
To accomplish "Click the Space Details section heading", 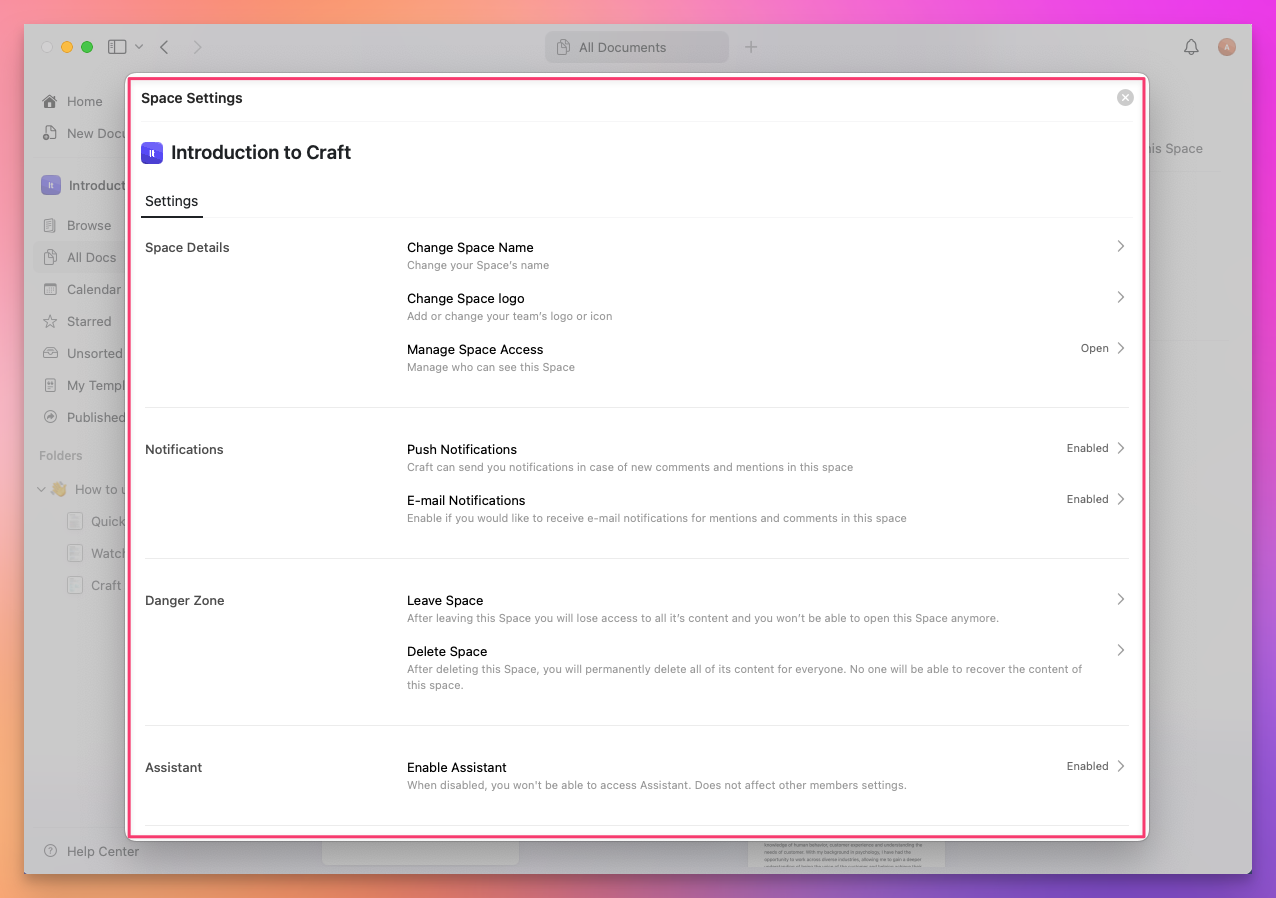I will click(x=187, y=247).
